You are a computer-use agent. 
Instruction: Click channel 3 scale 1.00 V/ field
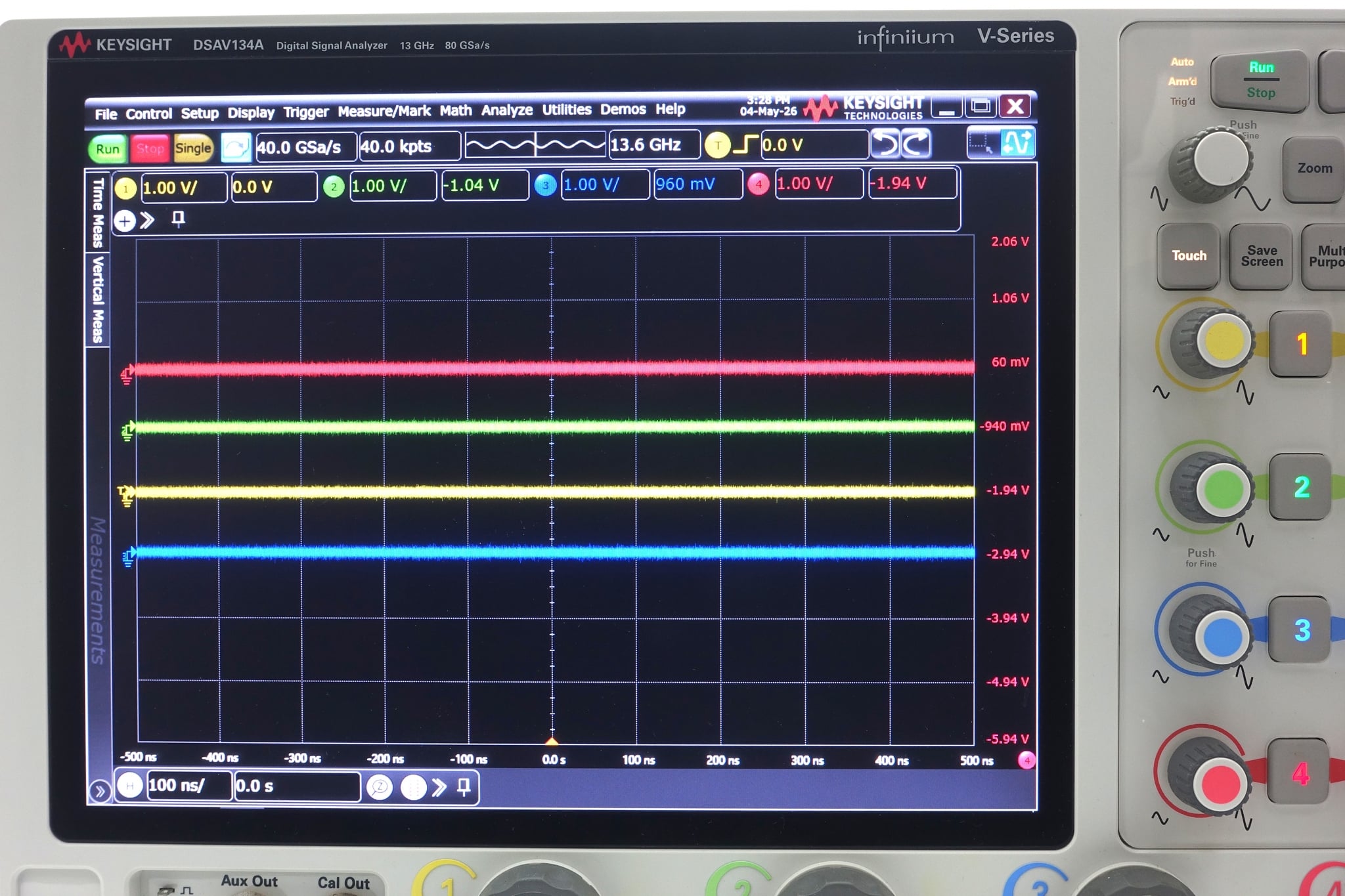click(x=606, y=184)
